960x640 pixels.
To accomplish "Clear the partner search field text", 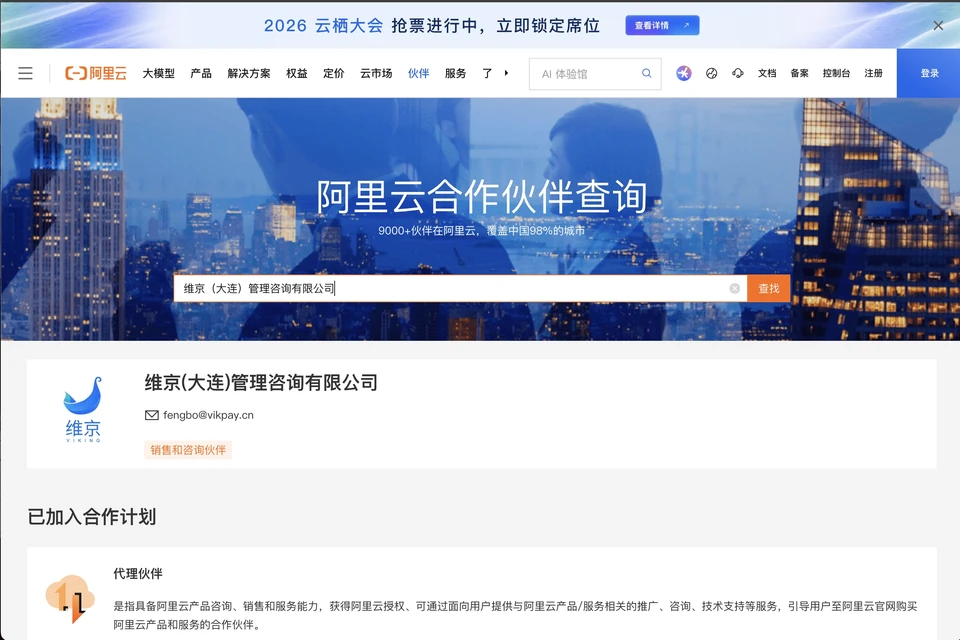I will [x=735, y=288].
